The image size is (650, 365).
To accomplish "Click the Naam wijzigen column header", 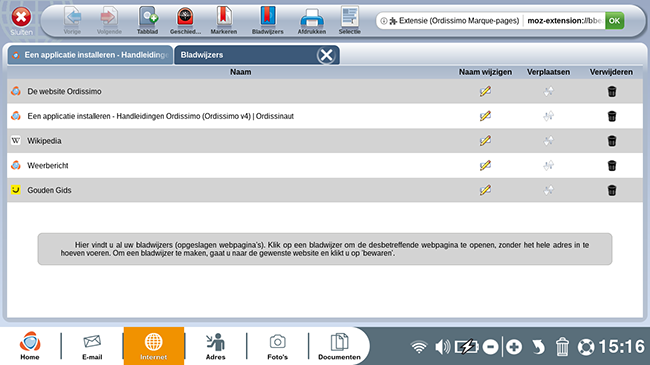I will [485, 72].
